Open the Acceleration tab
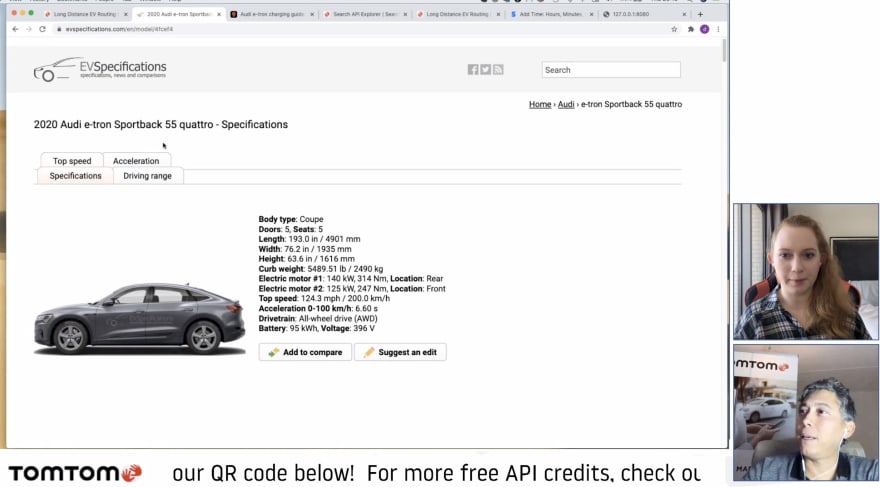The height and width of the screenshot is (487, 880). coord(136,161)
